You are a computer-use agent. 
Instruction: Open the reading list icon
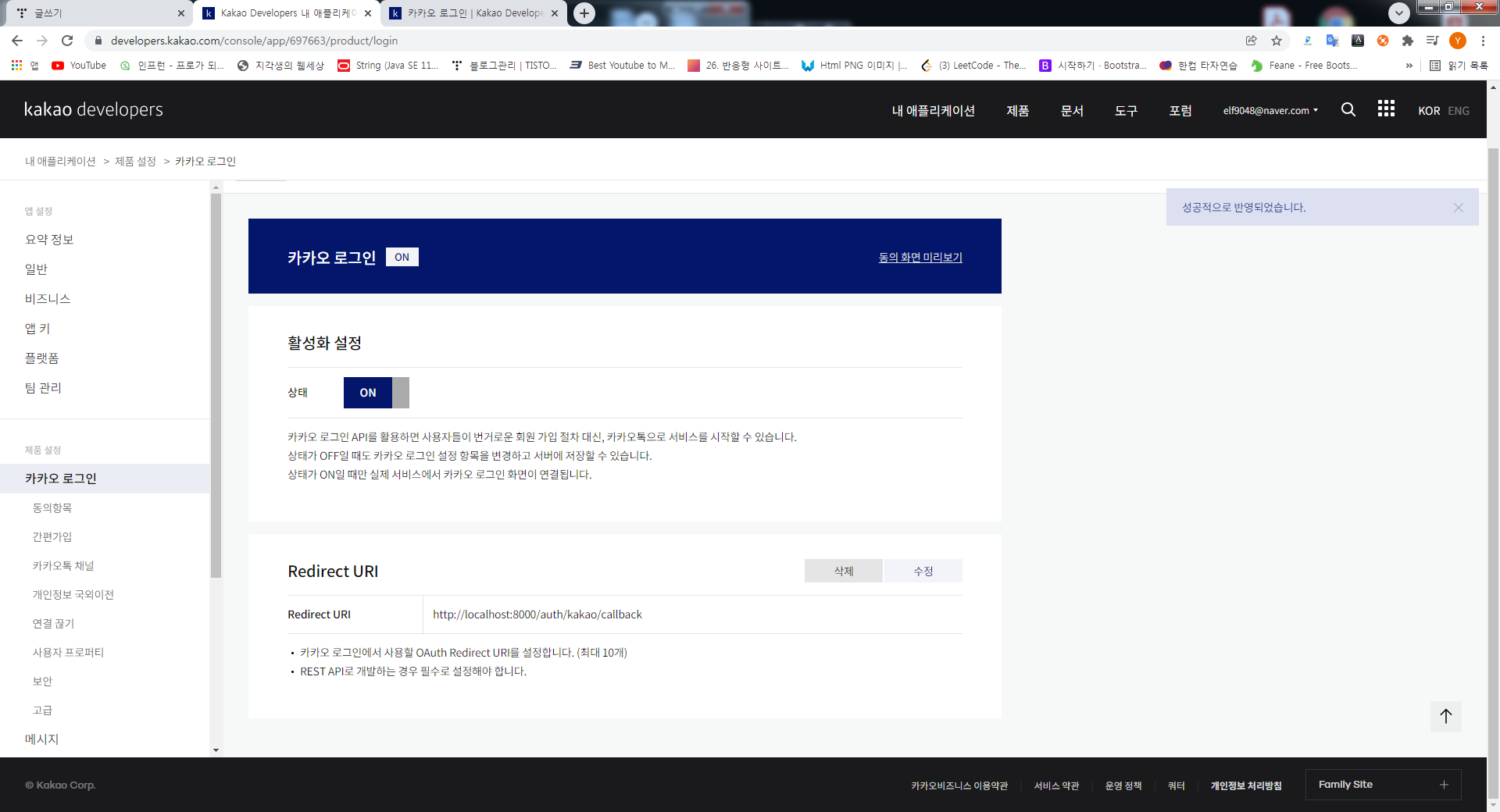point(1459,66)
